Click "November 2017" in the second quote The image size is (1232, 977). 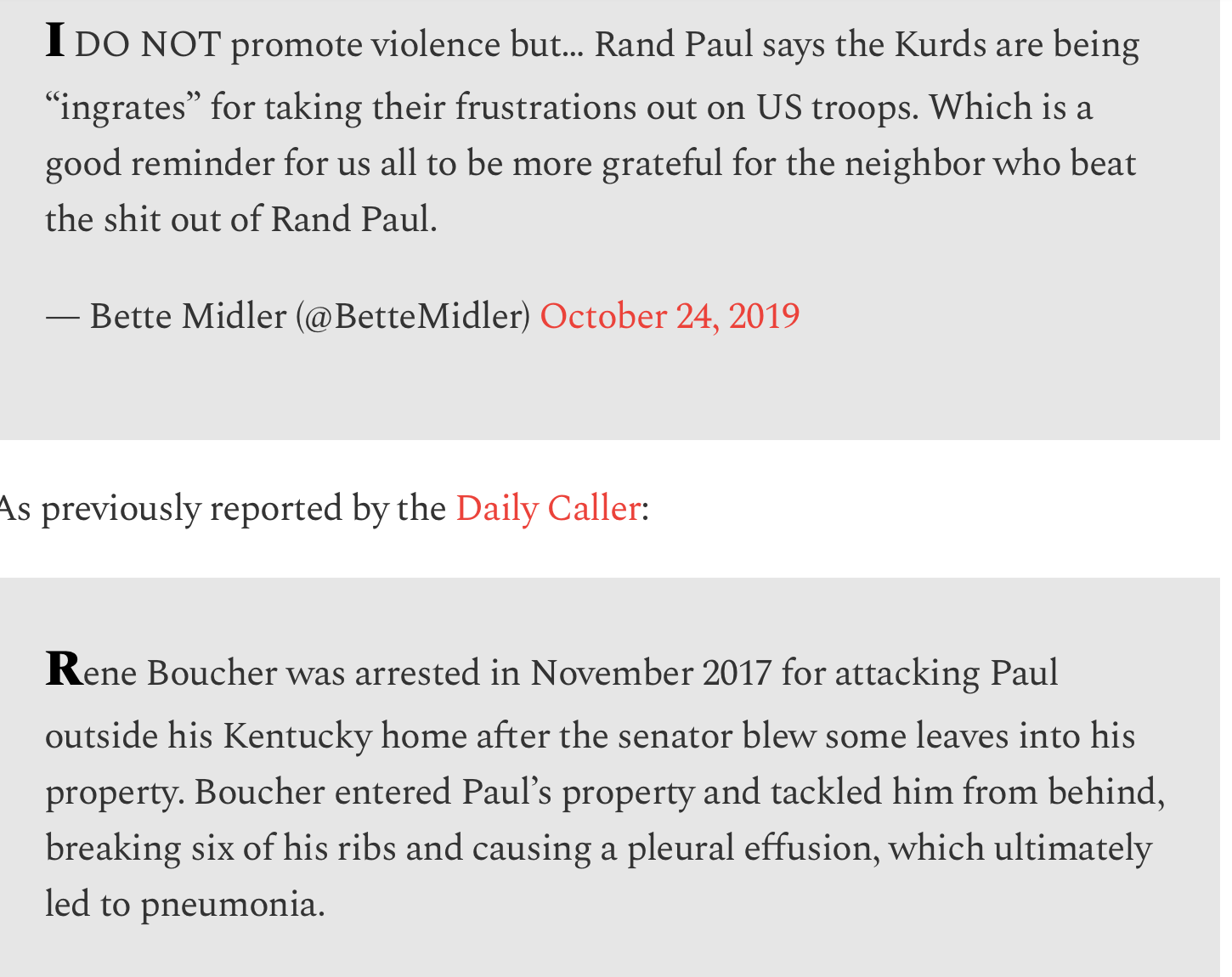coord(651,674)
